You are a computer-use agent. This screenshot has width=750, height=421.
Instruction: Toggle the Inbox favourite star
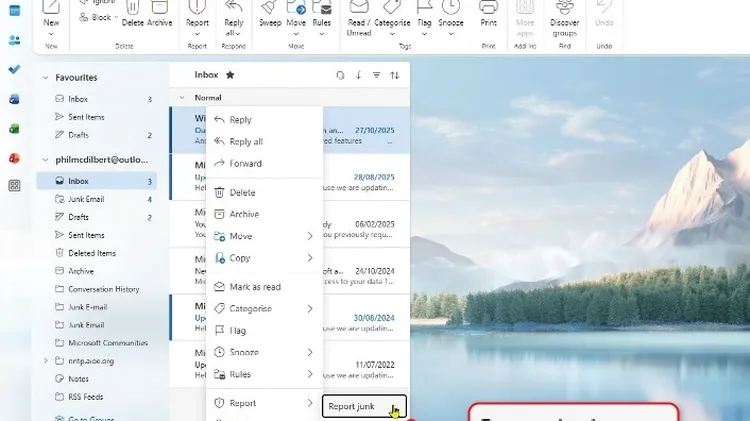[x=231, y=75]
